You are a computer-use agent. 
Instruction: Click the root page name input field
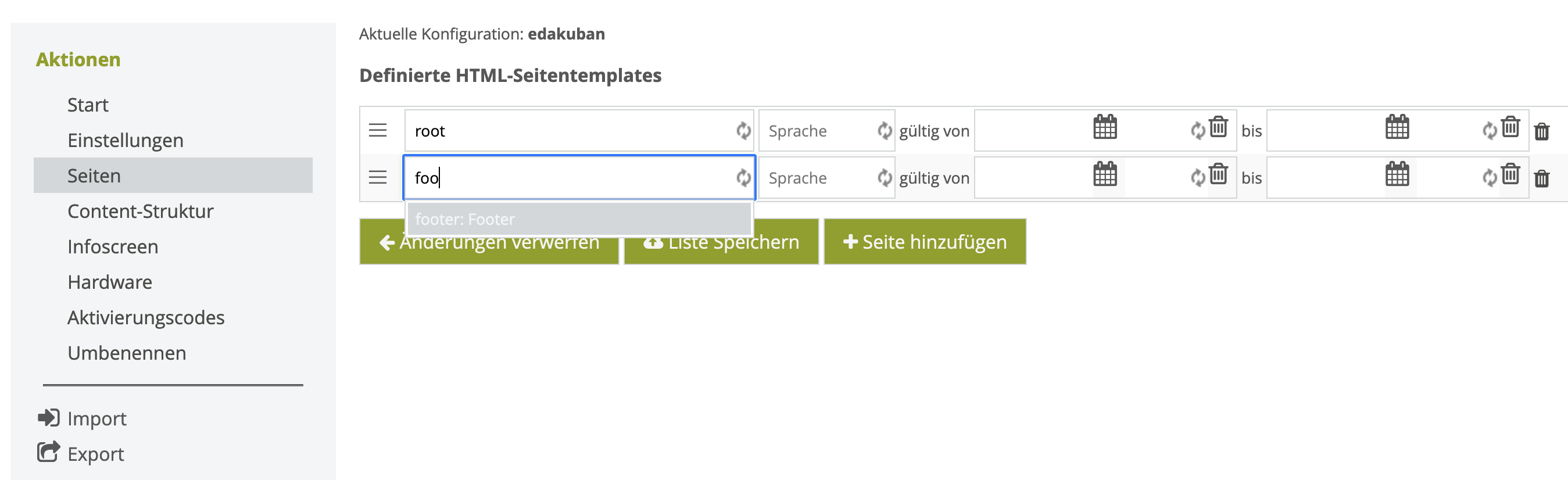click(570, 131)
